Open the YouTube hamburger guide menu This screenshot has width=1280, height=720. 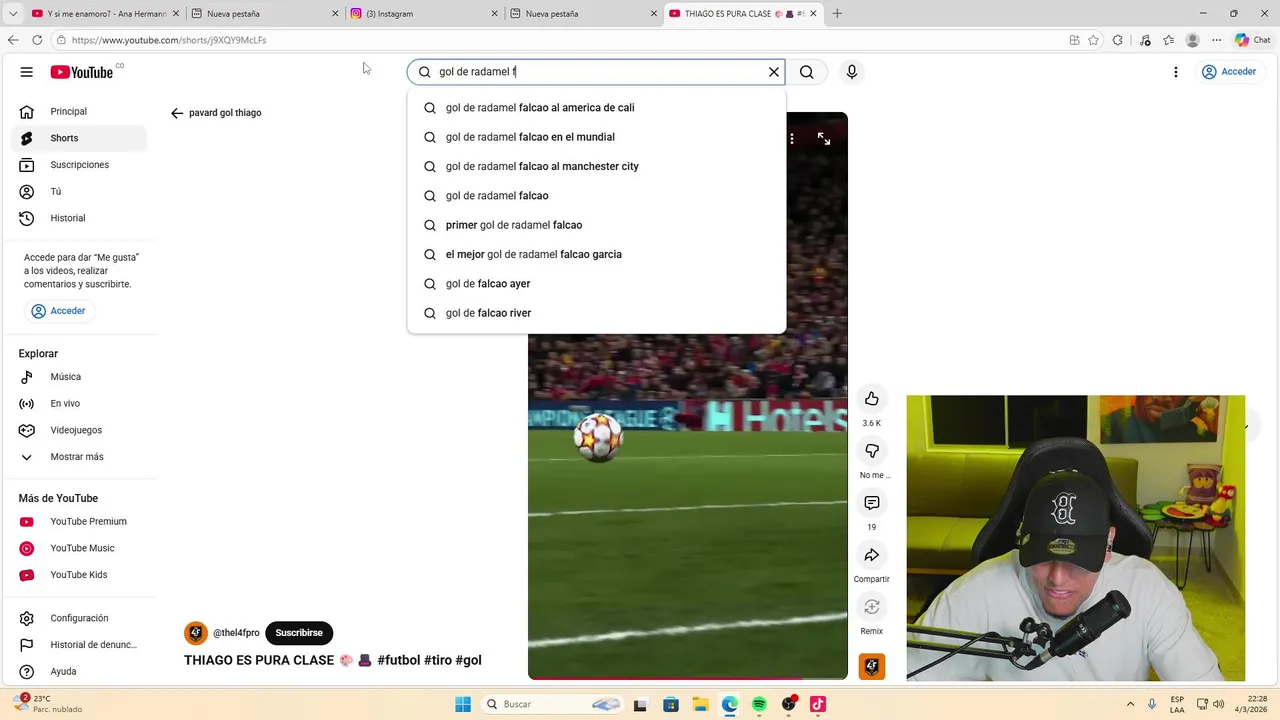coord(27,72)
